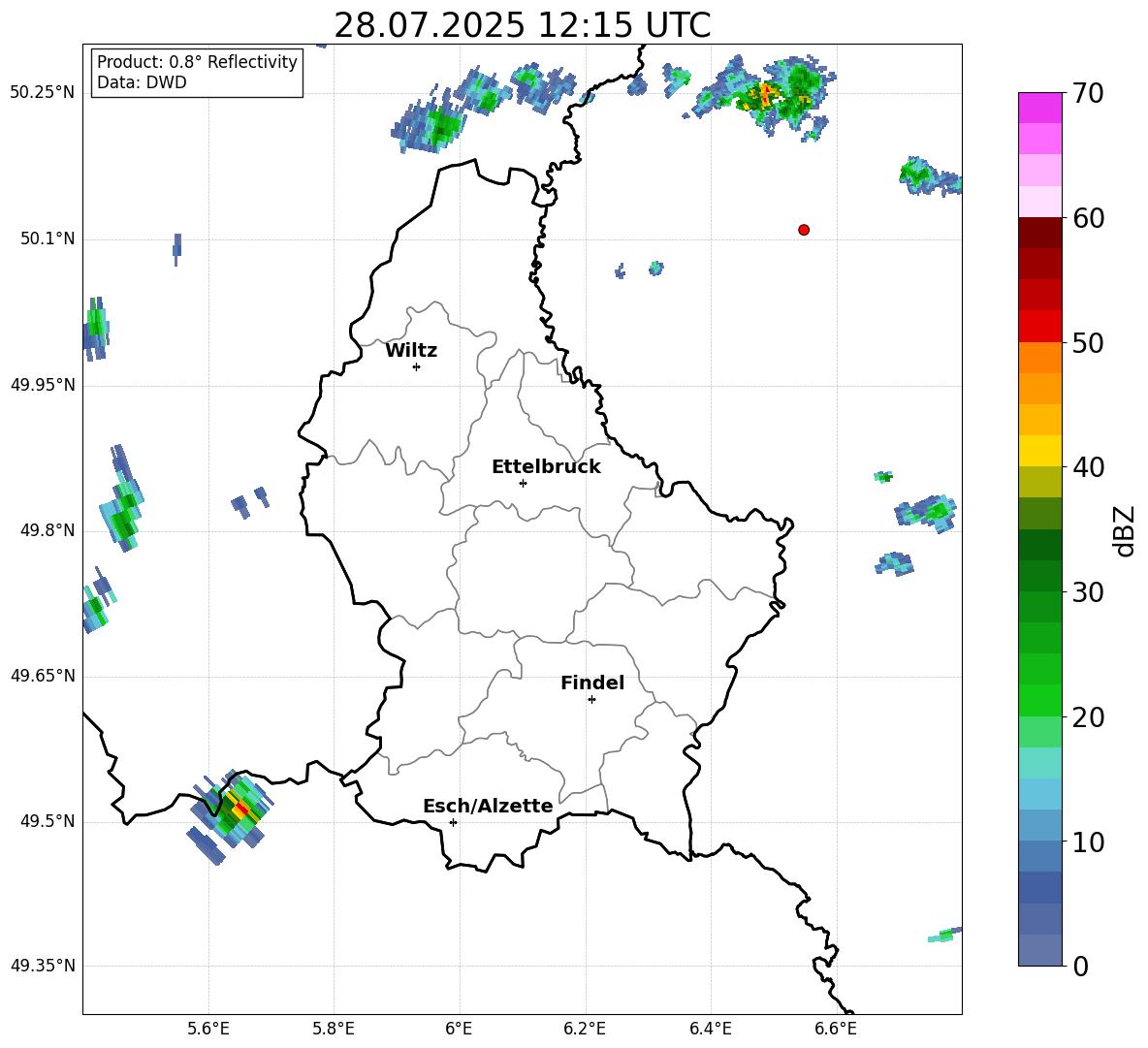This screenshot has width=1148, height=1048.
Task: Click the yellow 40 dBZ colorbar segment
Action: tap(1040, 451)
